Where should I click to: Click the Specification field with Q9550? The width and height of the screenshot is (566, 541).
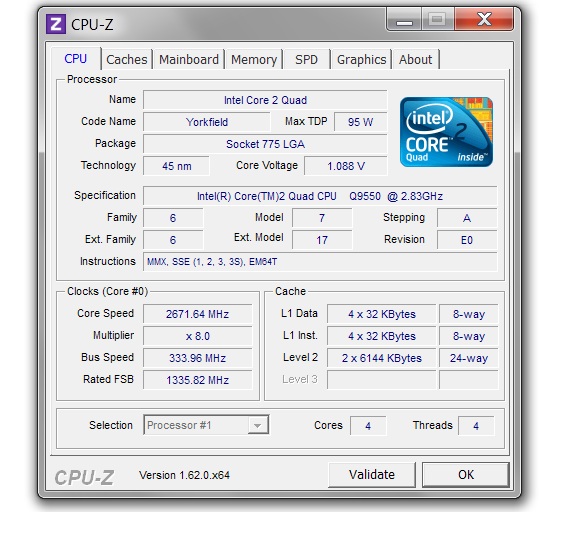320,196
